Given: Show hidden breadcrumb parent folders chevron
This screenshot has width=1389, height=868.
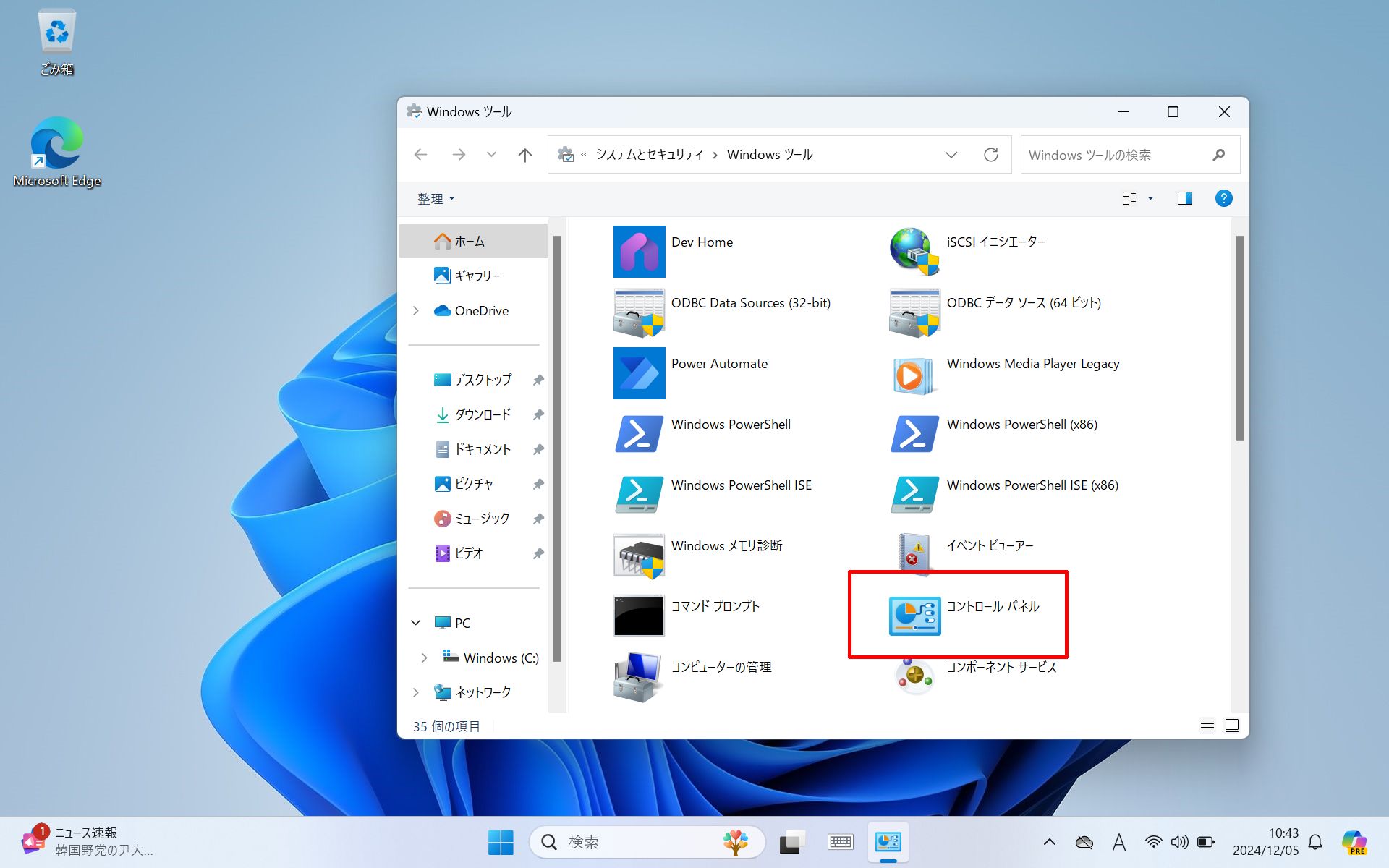Looking at the screenshot, I should point(584,155).
